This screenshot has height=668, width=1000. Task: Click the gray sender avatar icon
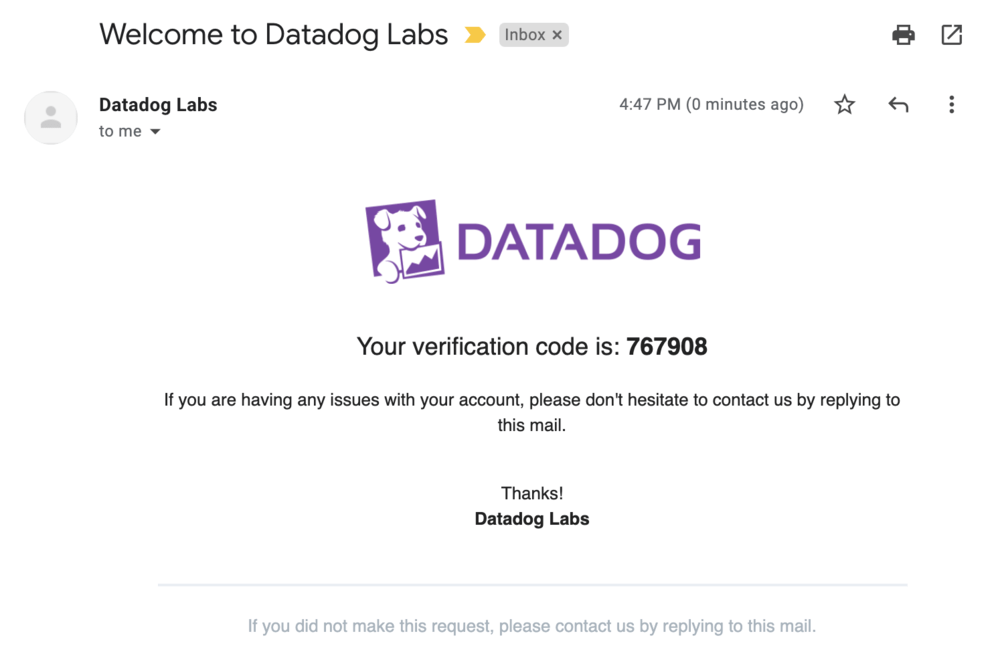pyautogui.click(x=51, y=117)
